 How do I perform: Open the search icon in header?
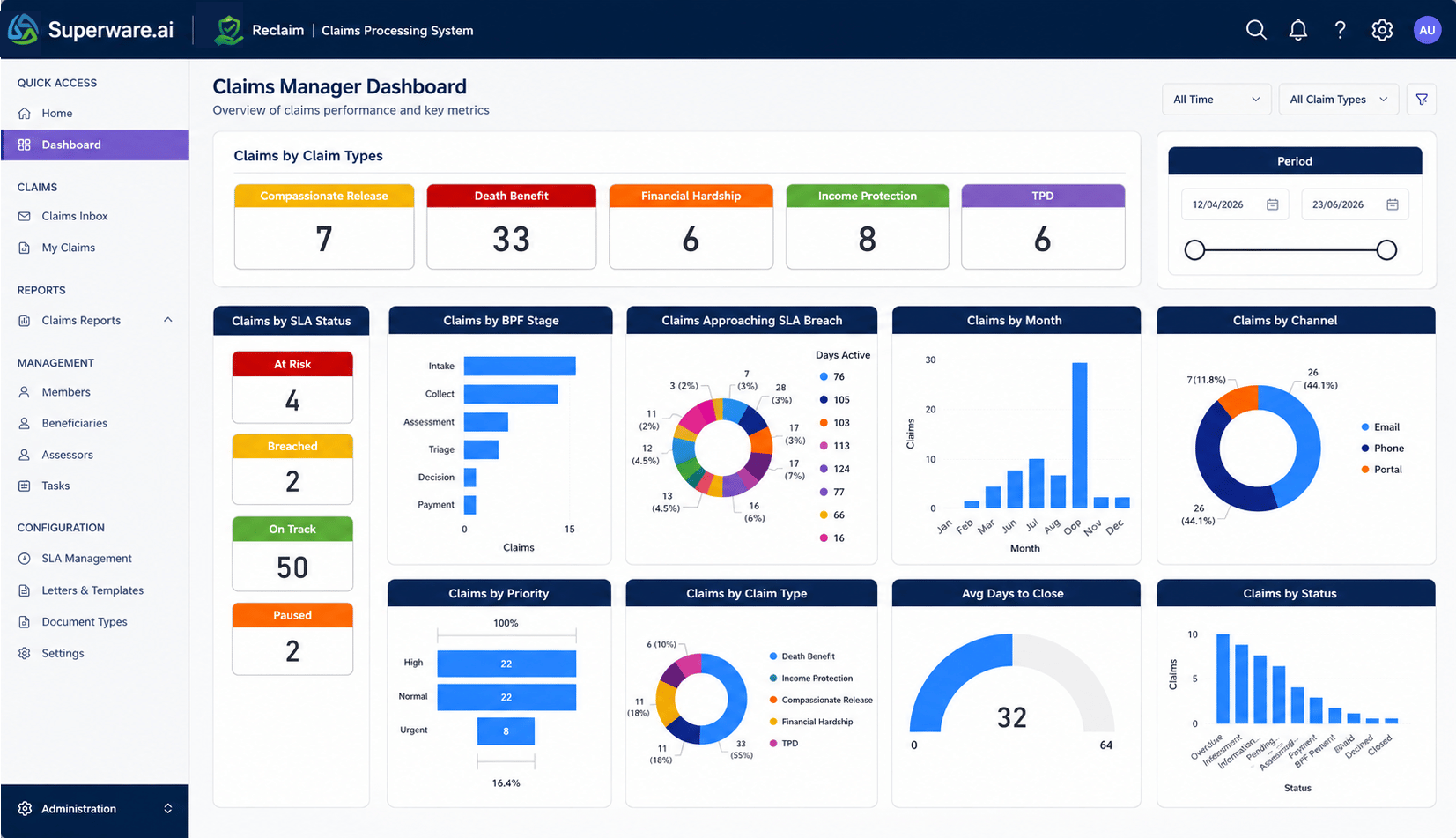(x=1256, y=30)
